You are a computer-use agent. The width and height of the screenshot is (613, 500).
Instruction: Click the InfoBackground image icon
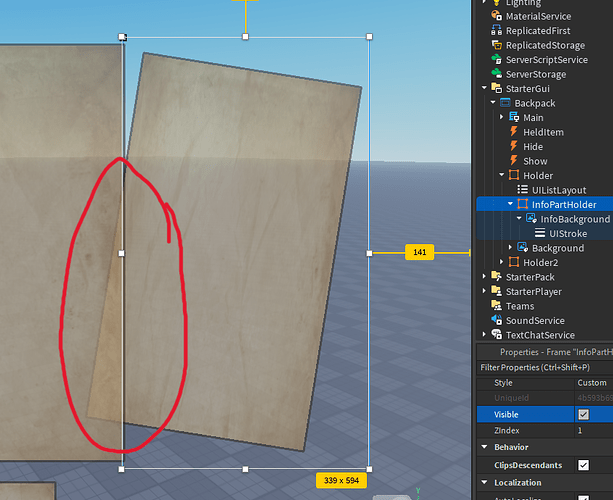click(x=531, y=219)
